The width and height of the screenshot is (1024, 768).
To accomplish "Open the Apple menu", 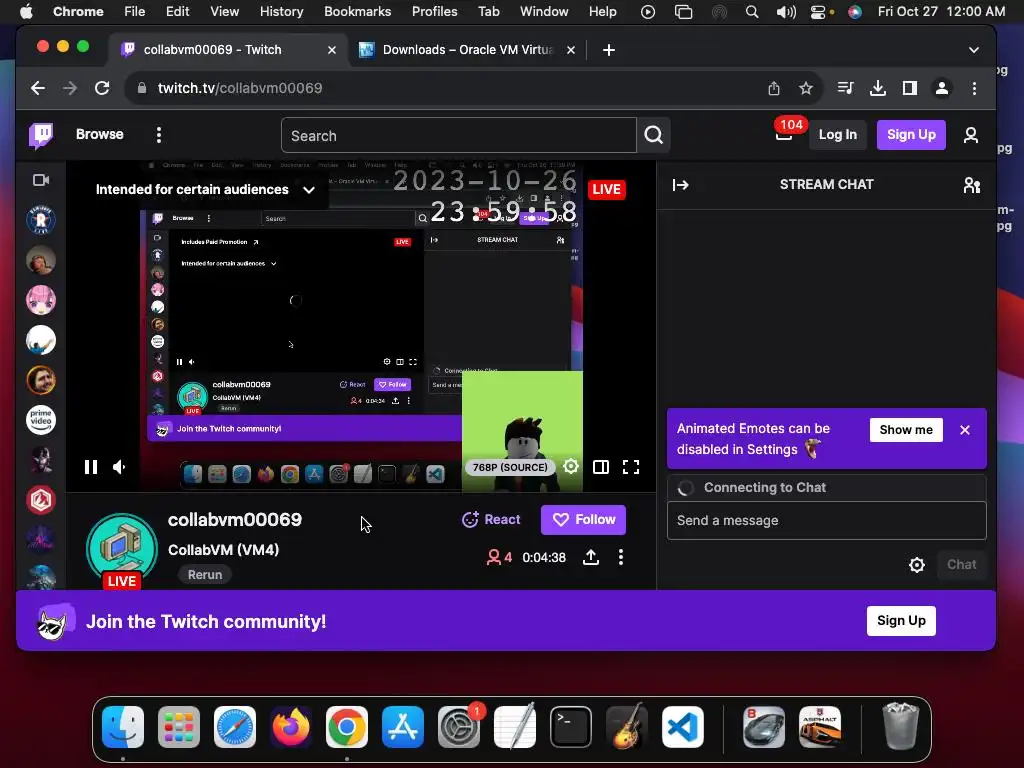I will coord(27,12).
